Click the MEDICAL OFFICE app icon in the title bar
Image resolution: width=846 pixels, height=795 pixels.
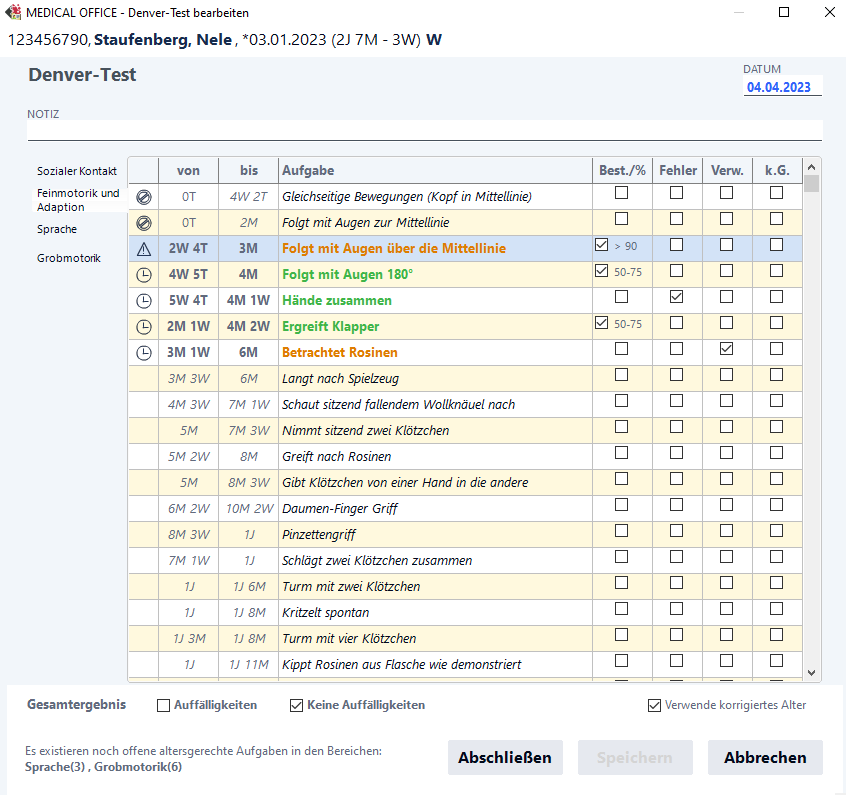pos(14,13)
